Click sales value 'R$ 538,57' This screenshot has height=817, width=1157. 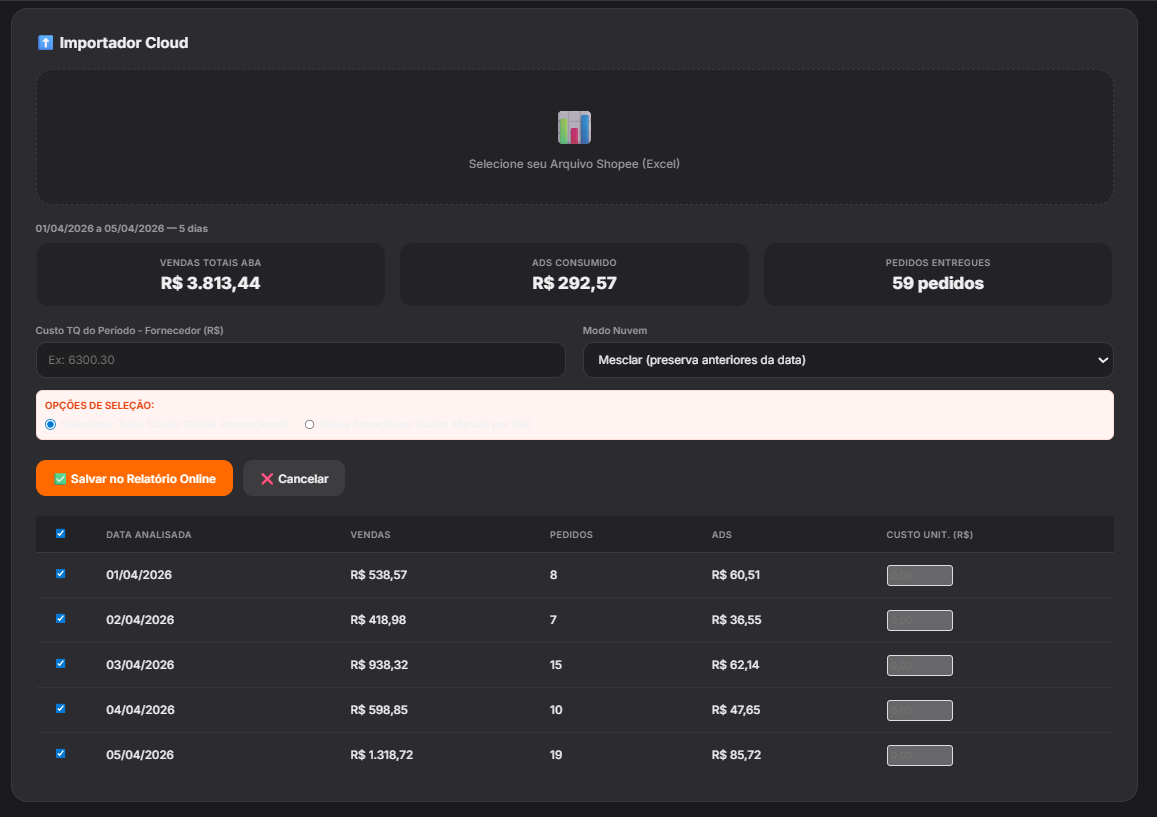(x=379, y=575)
